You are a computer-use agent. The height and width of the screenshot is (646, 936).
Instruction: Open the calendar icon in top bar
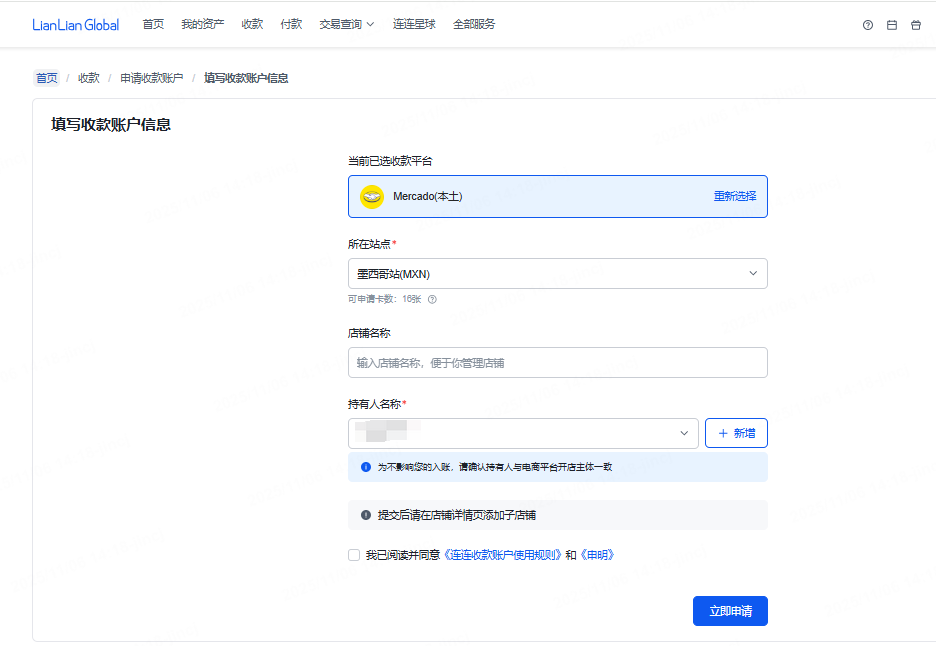tap(892, 25)
